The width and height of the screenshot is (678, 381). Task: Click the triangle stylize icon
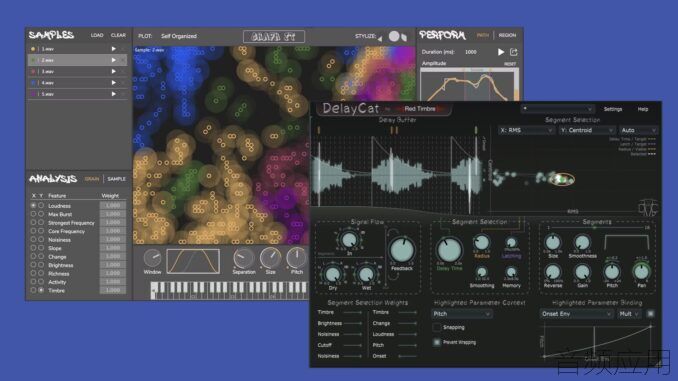(380, 38)
